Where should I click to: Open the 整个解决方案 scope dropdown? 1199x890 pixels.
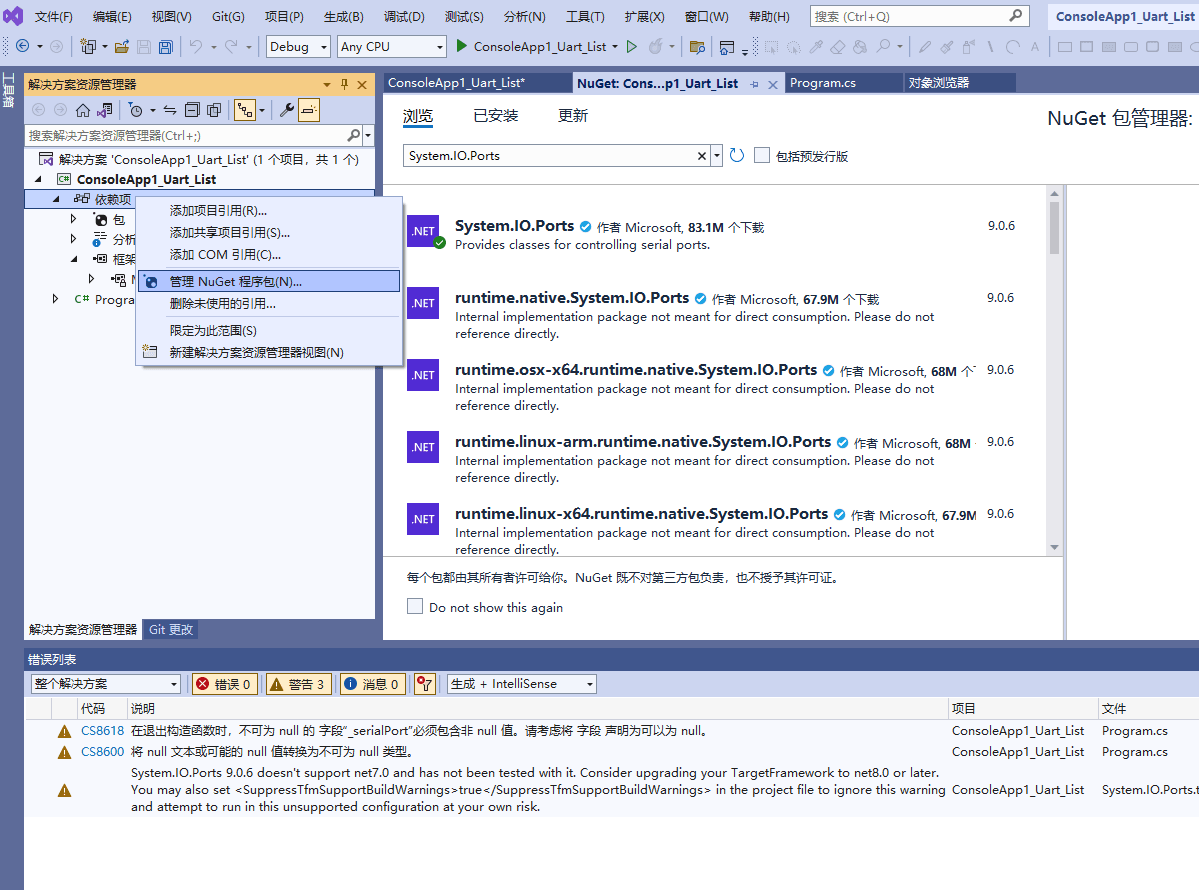point(106,684)
